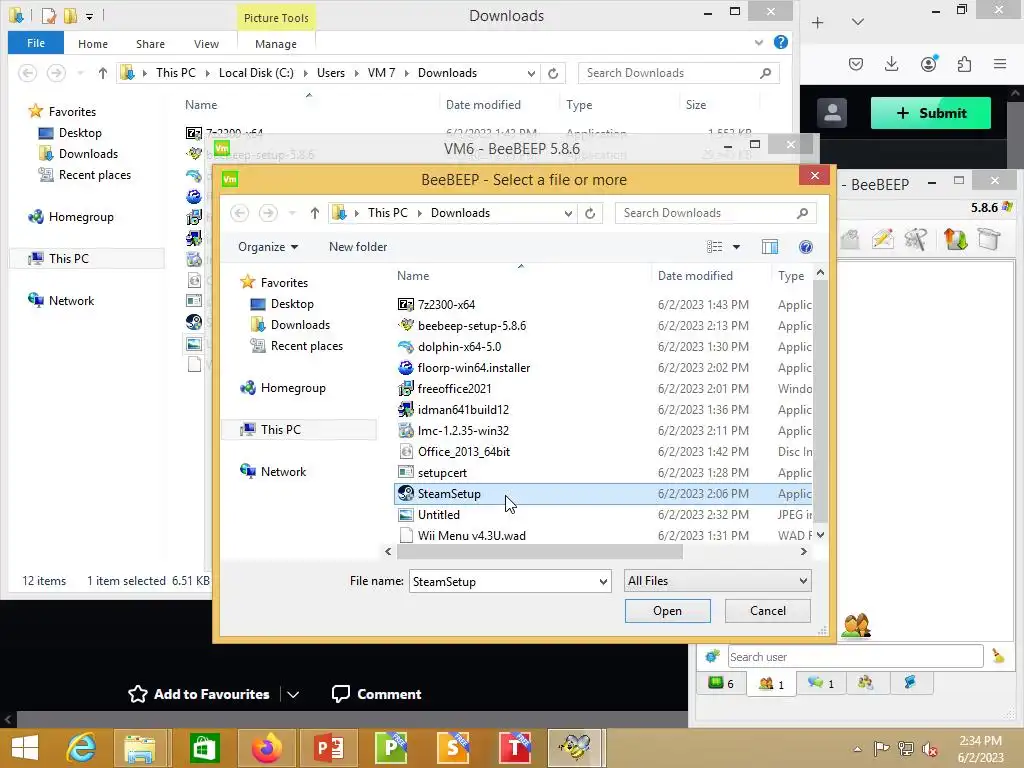
Task: Click Up arrow in dialog navigation
Action: point(314,213)
